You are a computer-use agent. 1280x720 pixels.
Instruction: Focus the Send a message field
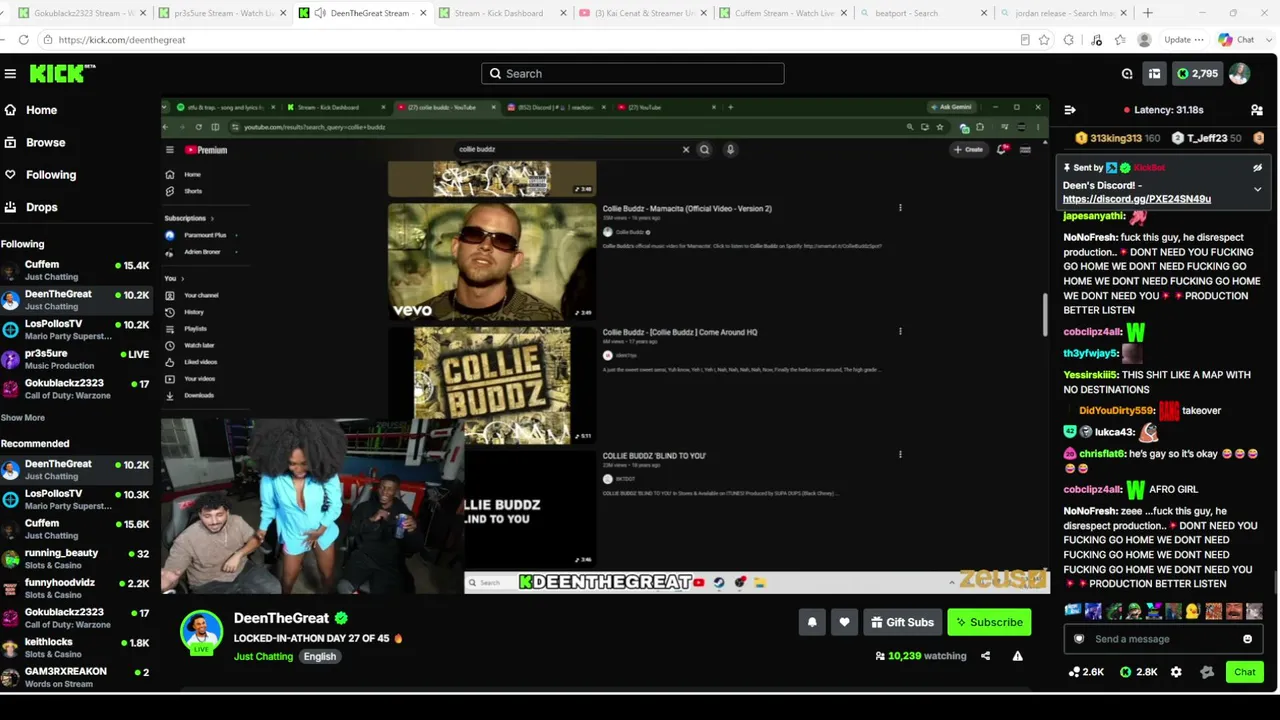point(1163,639)
